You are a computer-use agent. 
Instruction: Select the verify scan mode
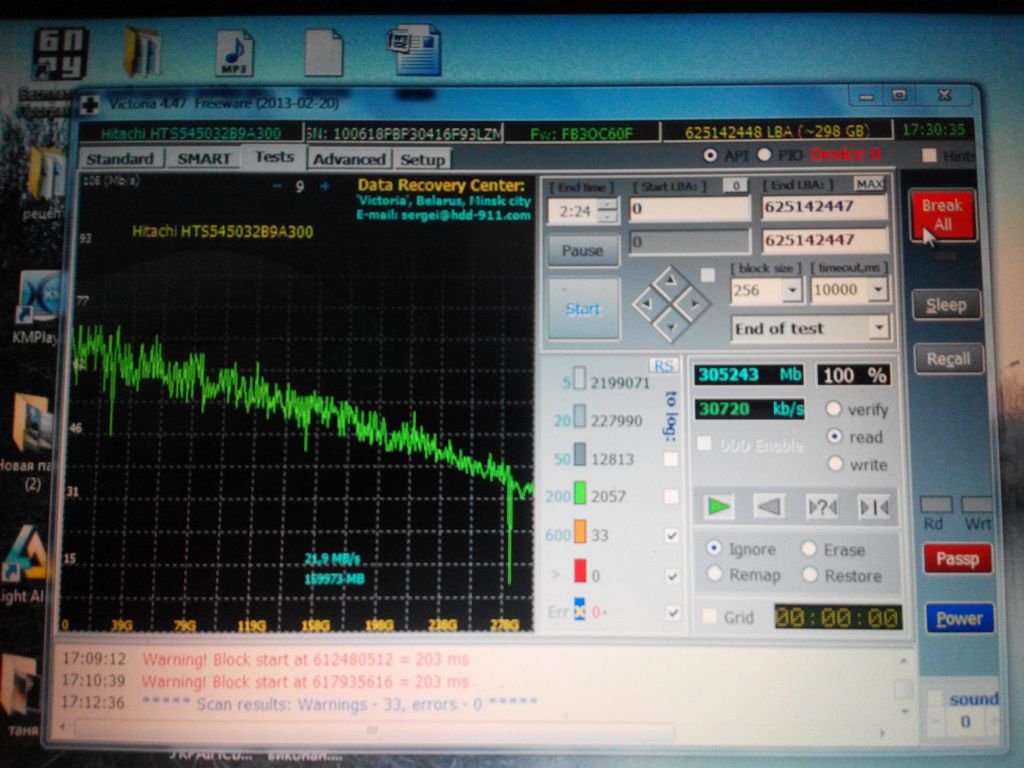click(833, 409)
